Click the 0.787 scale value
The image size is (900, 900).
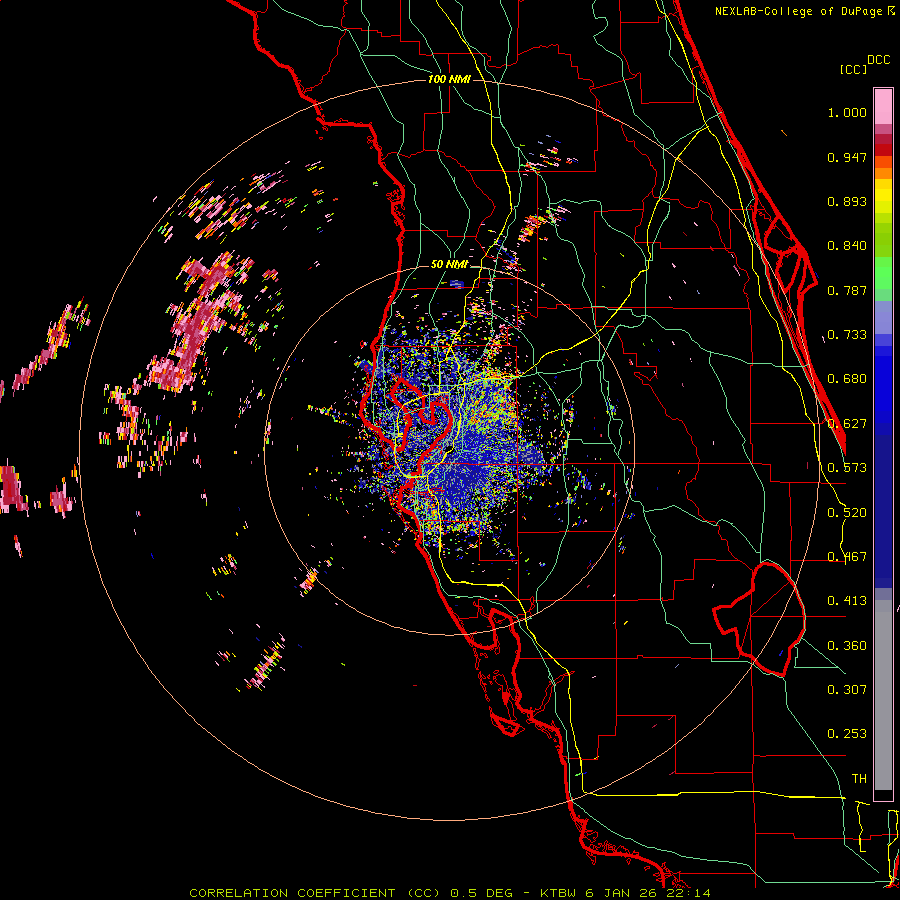[847, 290]
